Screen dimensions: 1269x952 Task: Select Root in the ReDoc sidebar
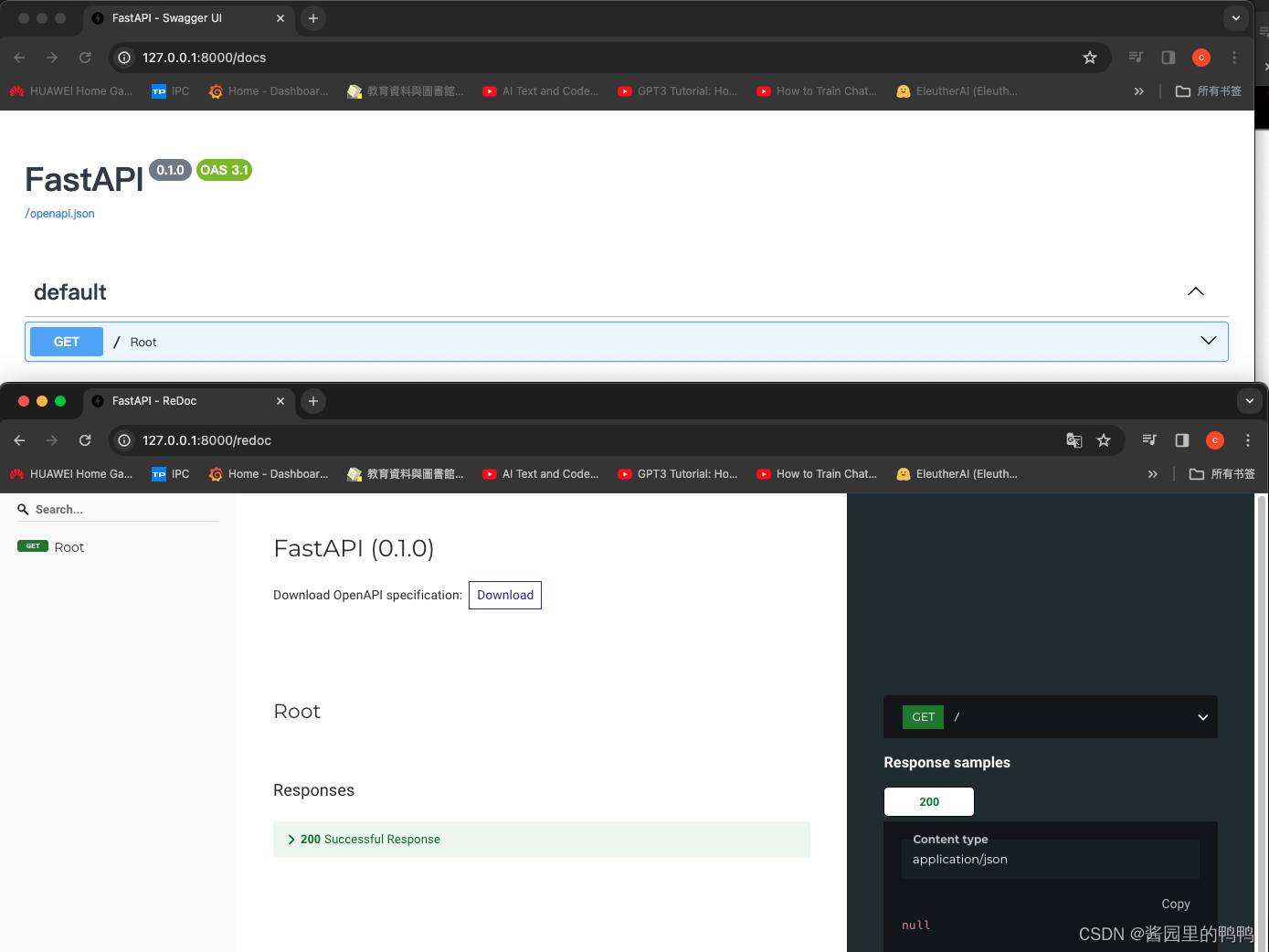point(69,545)
